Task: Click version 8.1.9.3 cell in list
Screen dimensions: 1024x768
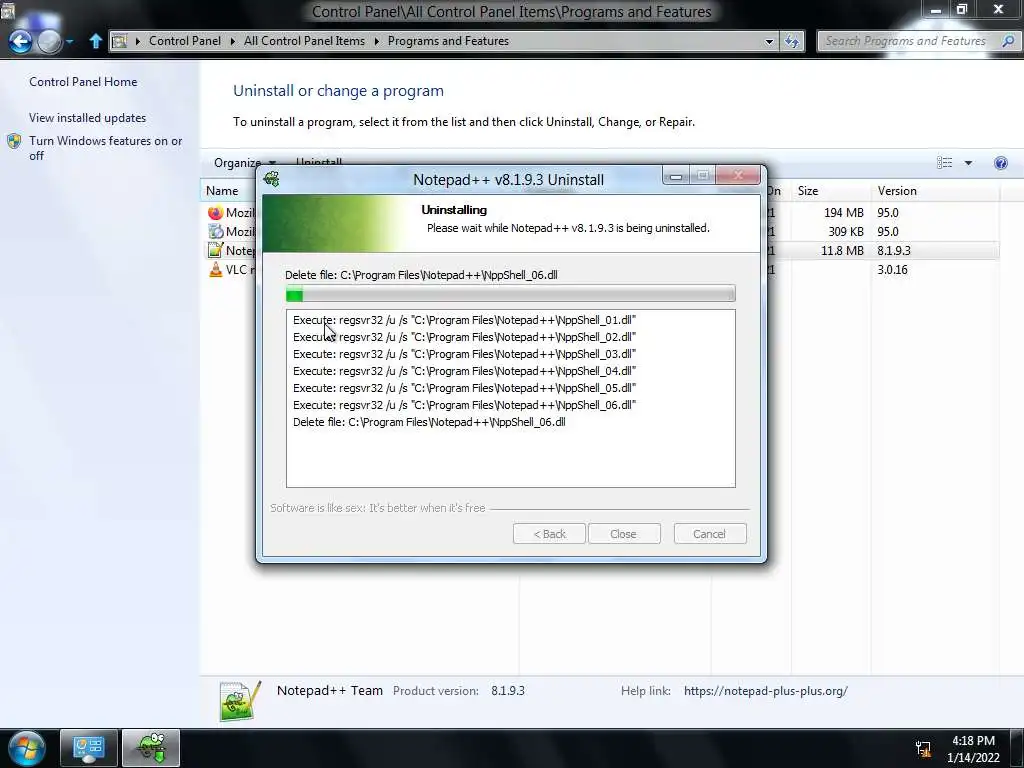Action: coord(893,251)
